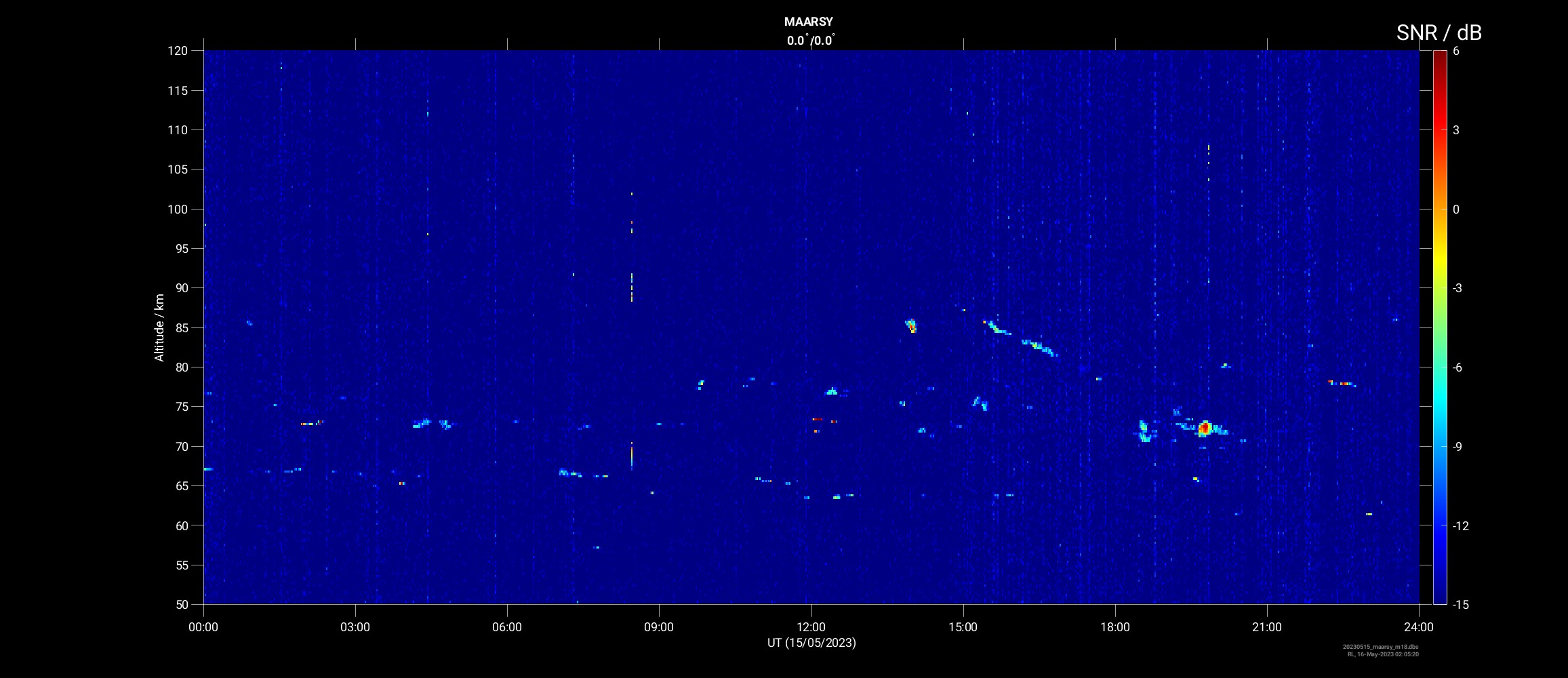Click the MAARSY plot title

(808, 22)
